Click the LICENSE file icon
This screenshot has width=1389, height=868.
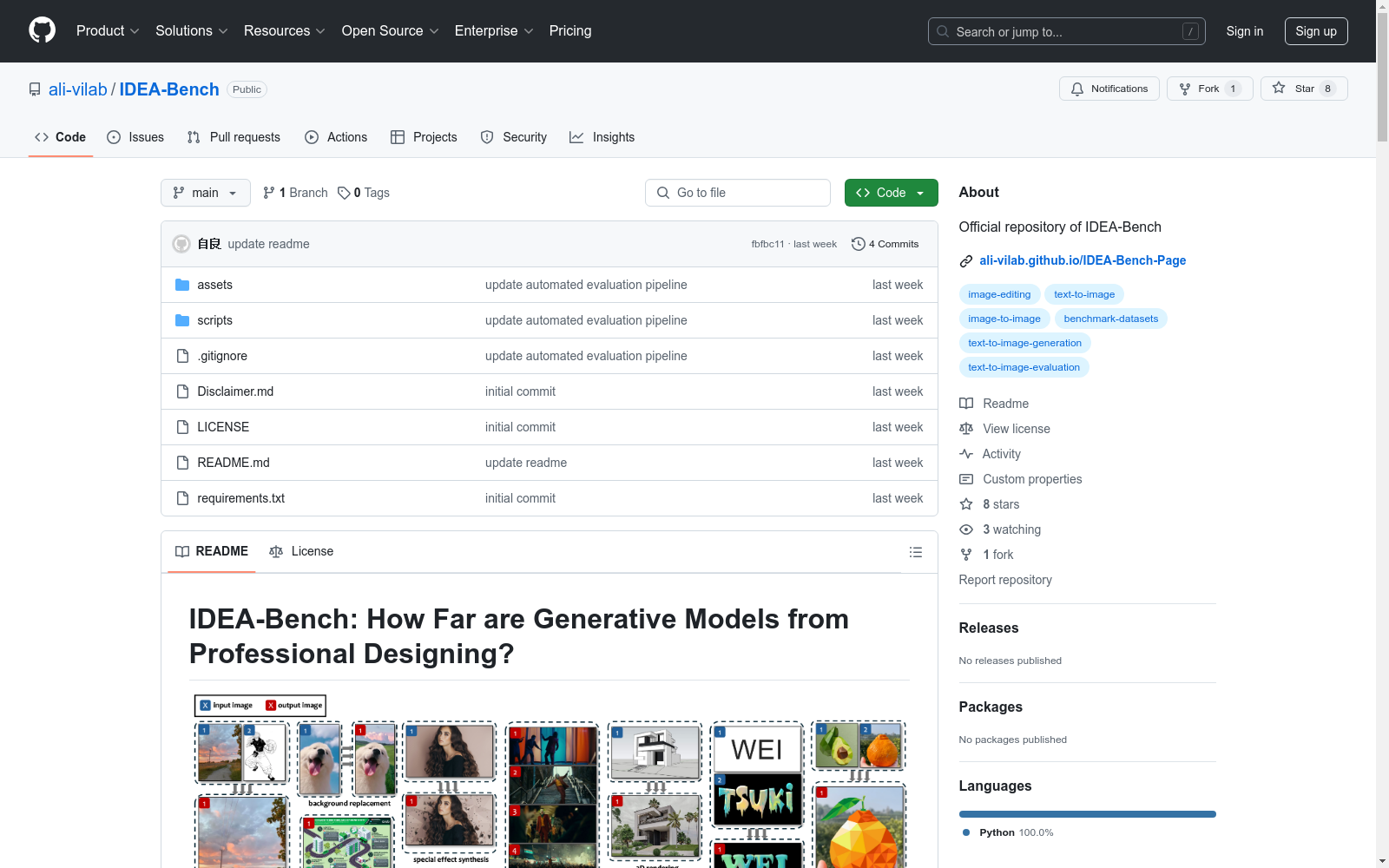point(182,427)
